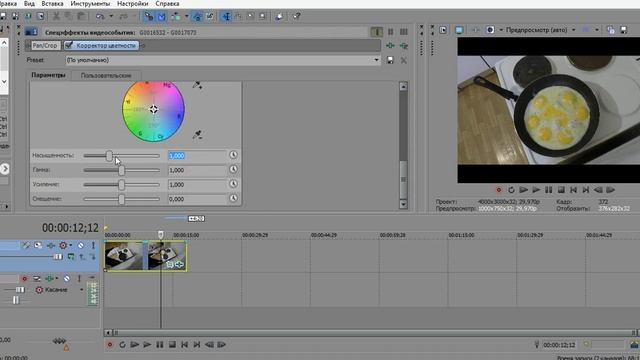Pause playback under video preview
This screenshot has width=640, height=360.
click(x=549, y=190)
